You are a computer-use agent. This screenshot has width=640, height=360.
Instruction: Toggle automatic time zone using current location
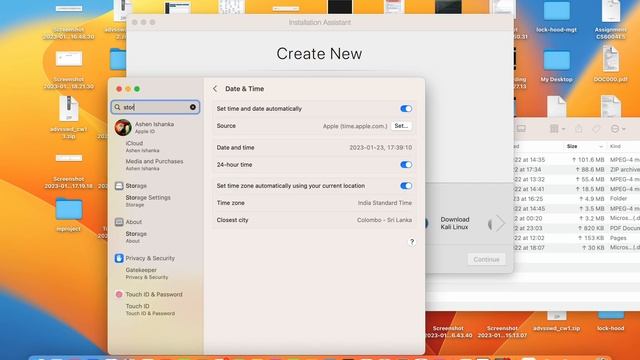[x=406, y=186]
